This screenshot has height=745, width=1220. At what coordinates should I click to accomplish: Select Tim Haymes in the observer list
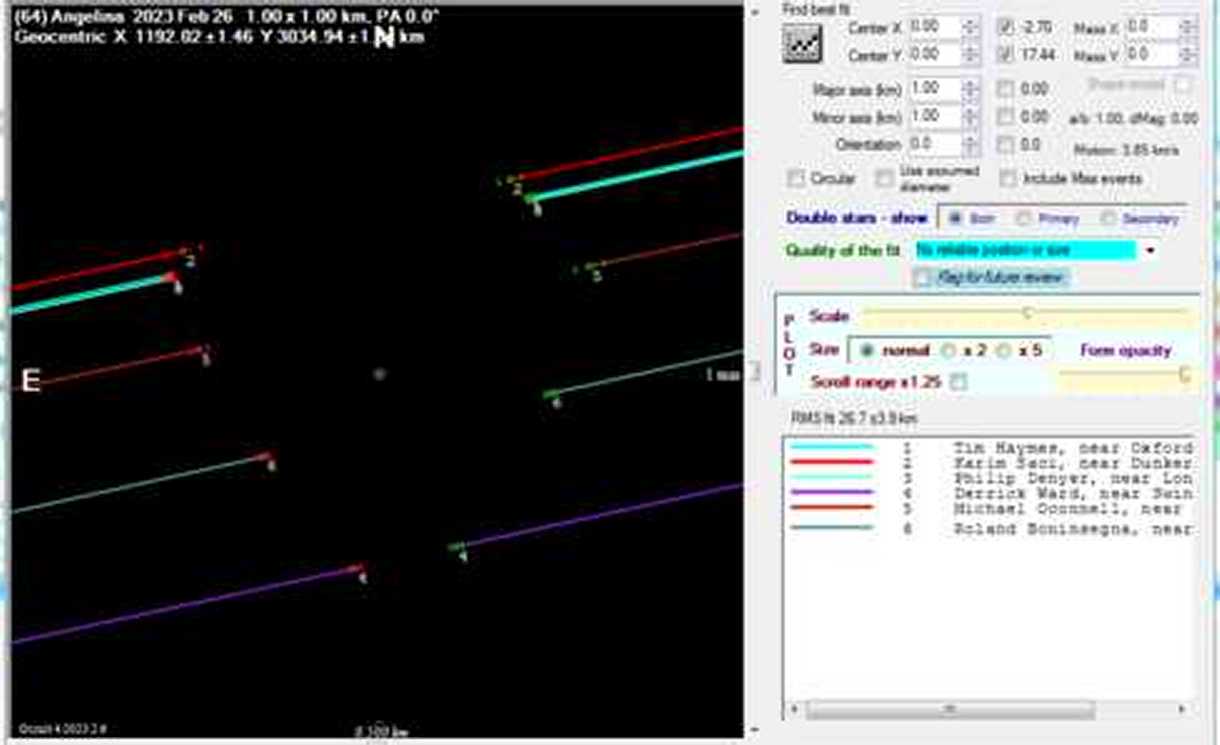(x=1070, y=447)
